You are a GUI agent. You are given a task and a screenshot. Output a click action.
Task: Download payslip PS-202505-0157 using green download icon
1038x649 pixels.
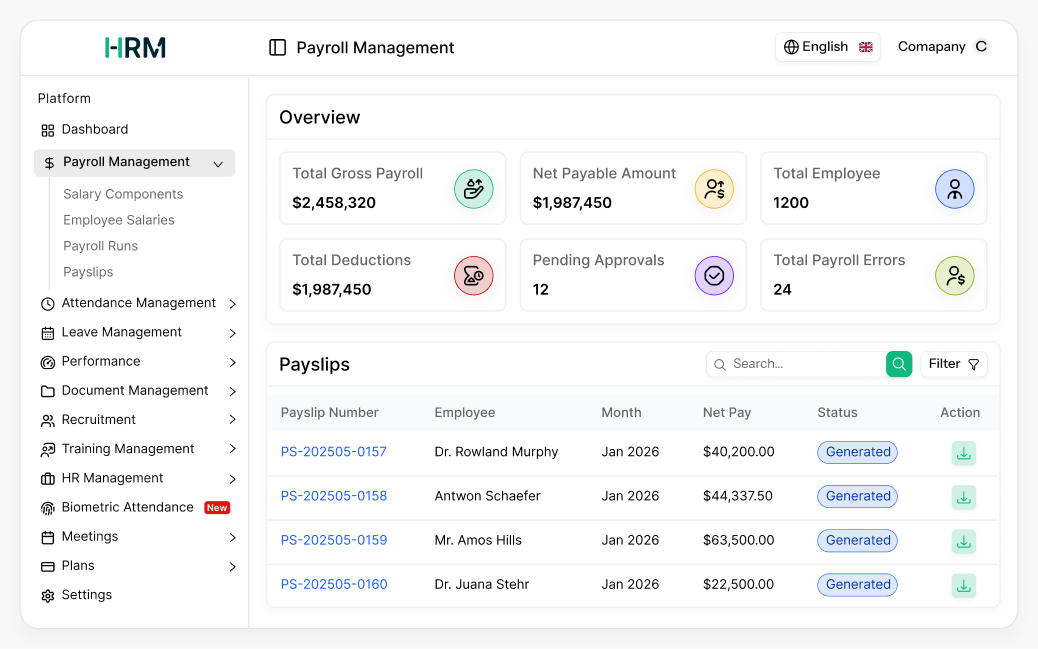963,453
